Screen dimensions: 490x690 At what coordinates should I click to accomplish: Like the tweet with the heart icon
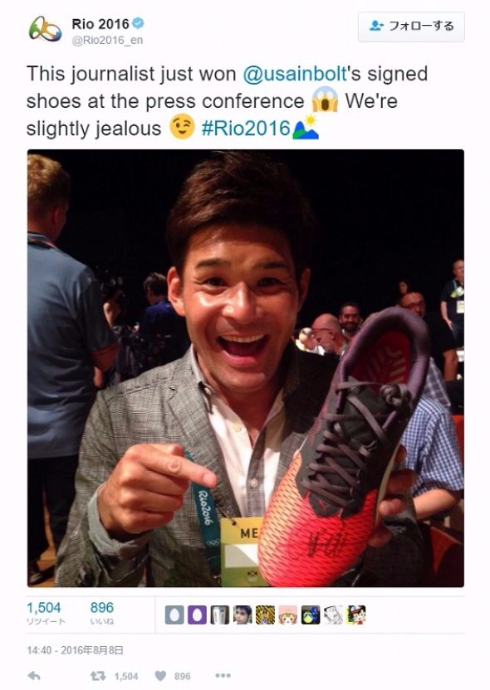[161, 675]
